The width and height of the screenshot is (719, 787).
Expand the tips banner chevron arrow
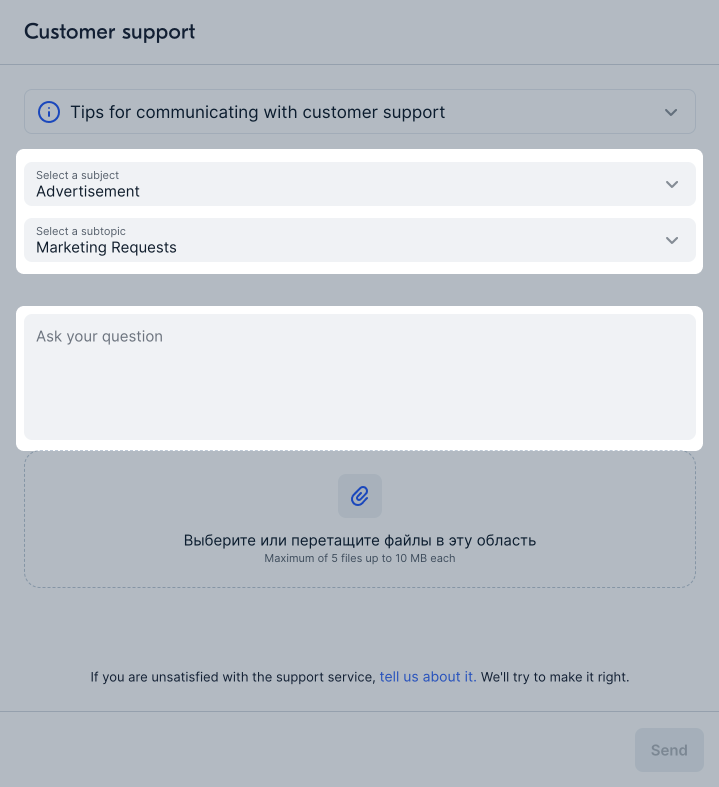click(x=671, y=112)
